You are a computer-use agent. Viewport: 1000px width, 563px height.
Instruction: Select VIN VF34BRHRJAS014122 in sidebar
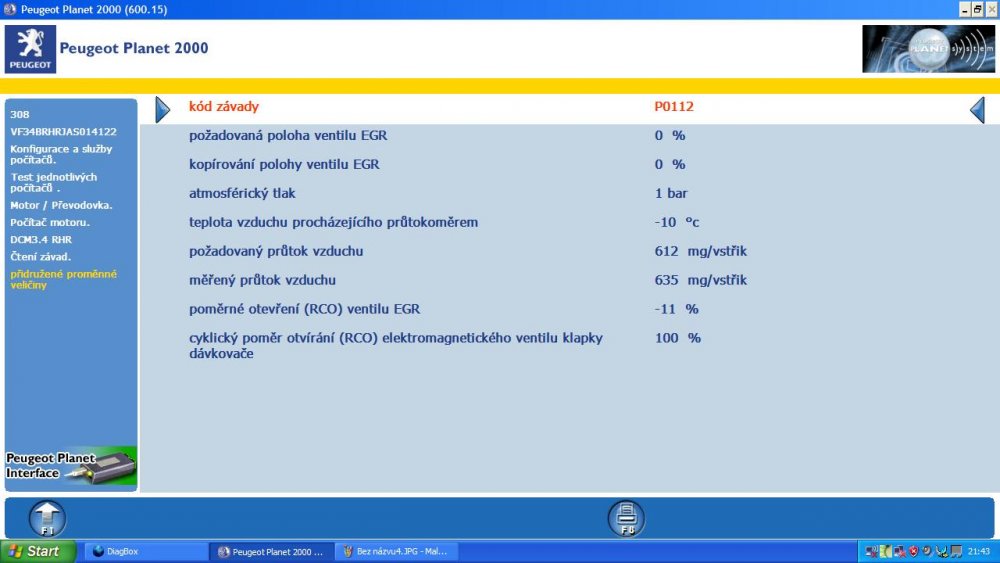coord(63,132)
